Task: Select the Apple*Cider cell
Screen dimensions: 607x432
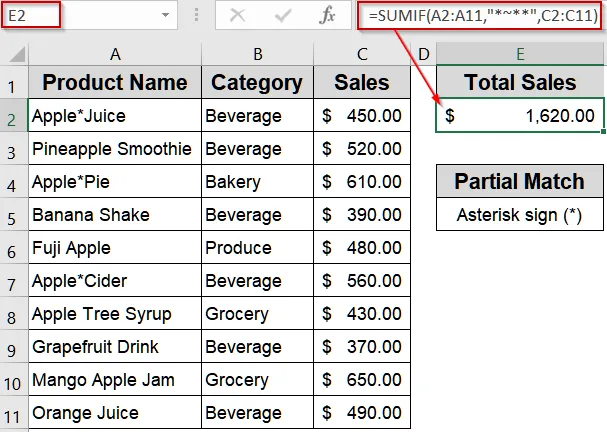Action: click(x=115, y=280)
